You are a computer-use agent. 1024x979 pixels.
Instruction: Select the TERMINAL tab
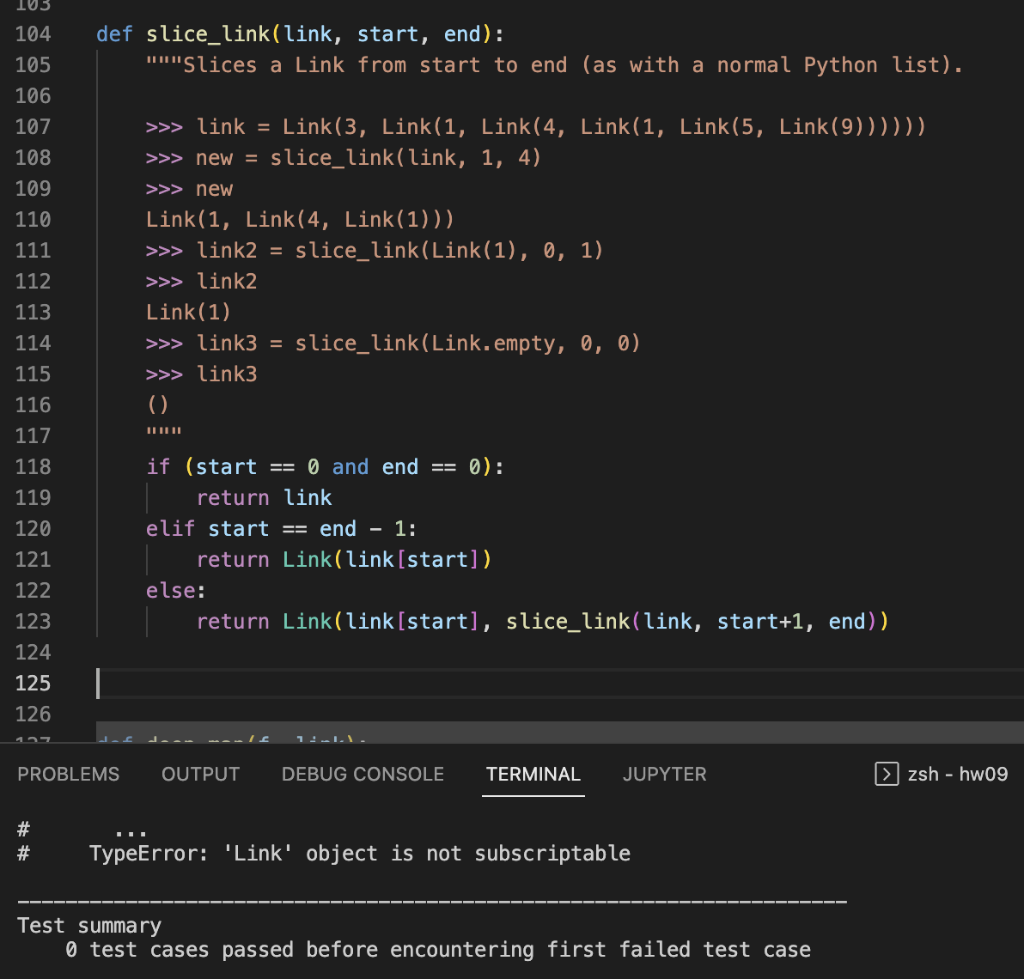pyautogui.click(x=533, y=774)
